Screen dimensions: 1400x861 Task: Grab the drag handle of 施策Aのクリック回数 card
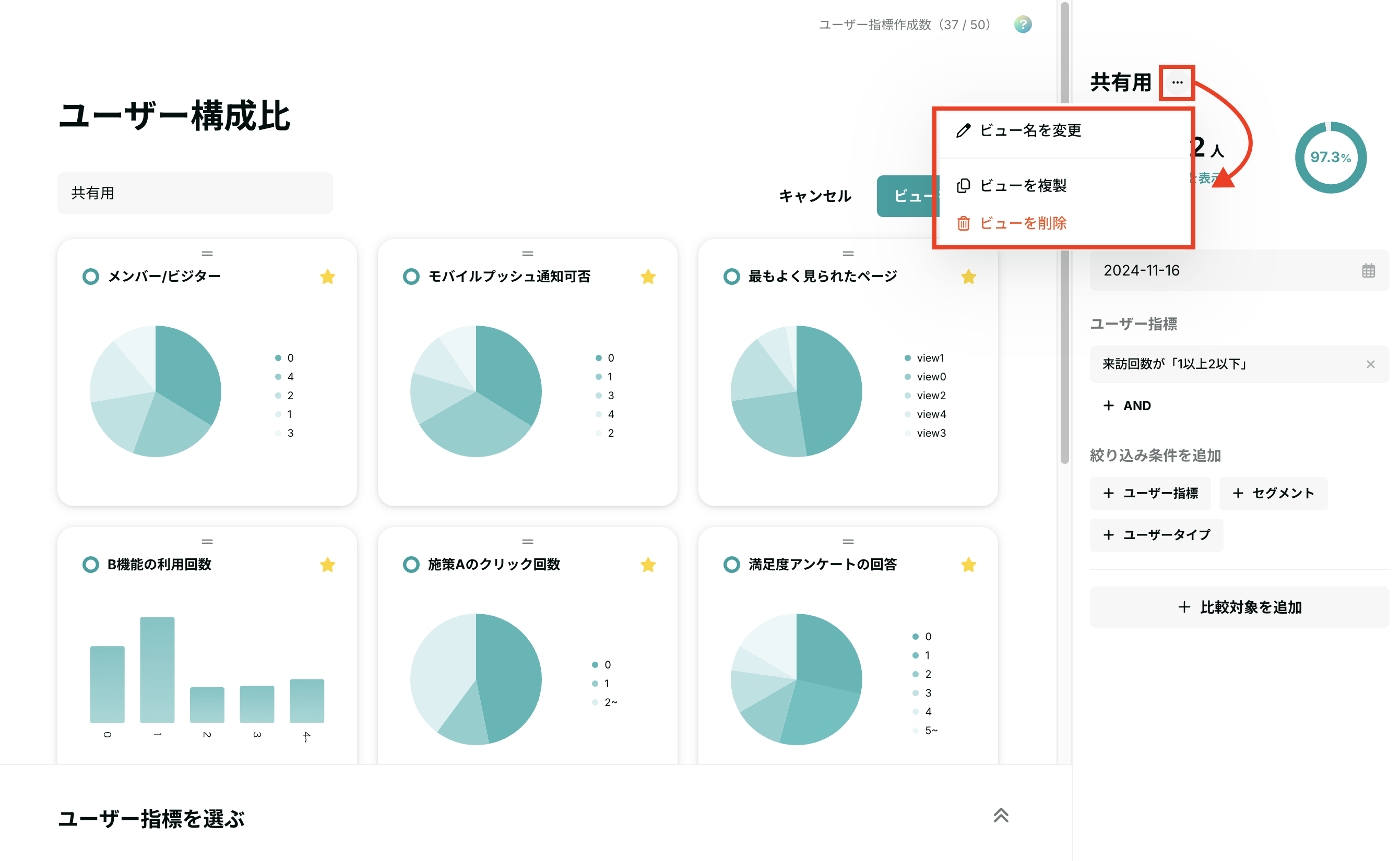(527, 542)
